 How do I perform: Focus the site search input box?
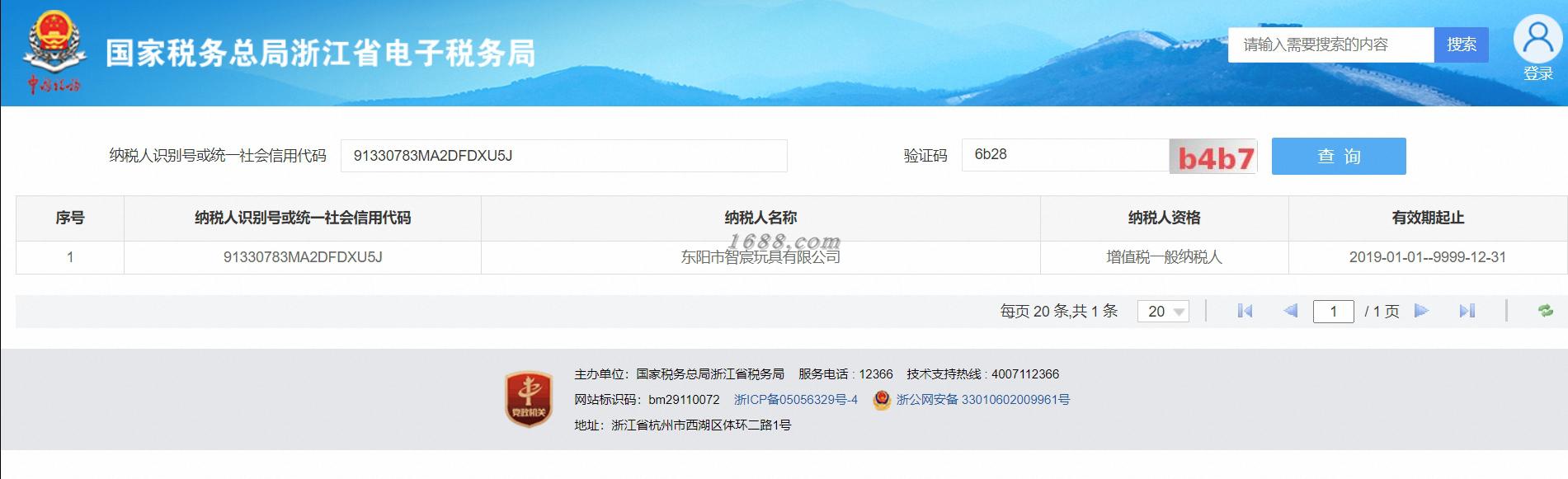(1331, 45)
